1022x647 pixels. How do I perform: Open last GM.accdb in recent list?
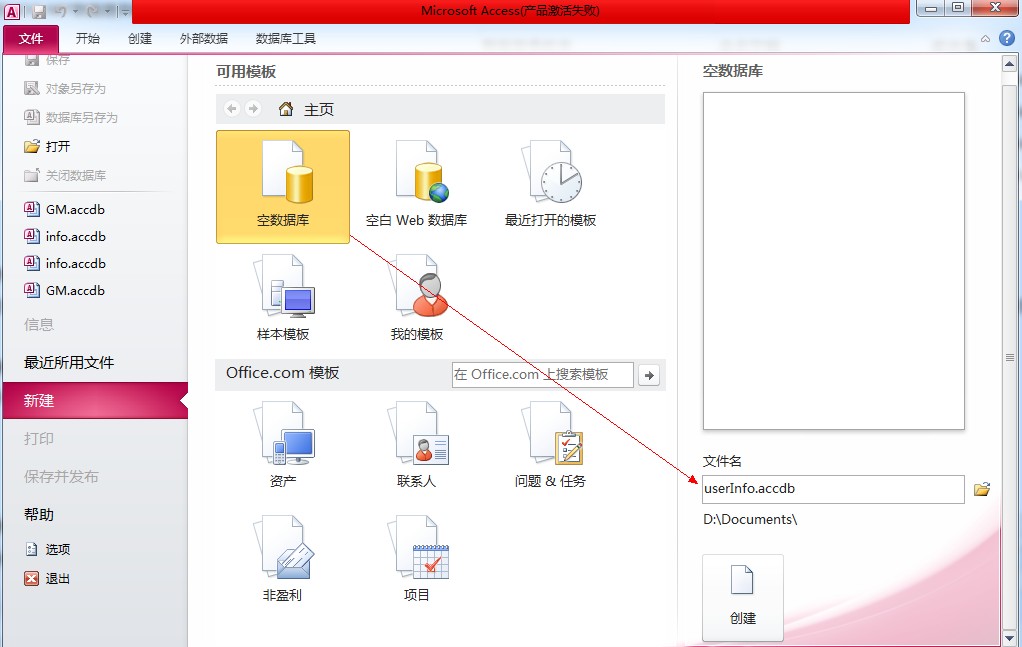[x=65, y=291]
